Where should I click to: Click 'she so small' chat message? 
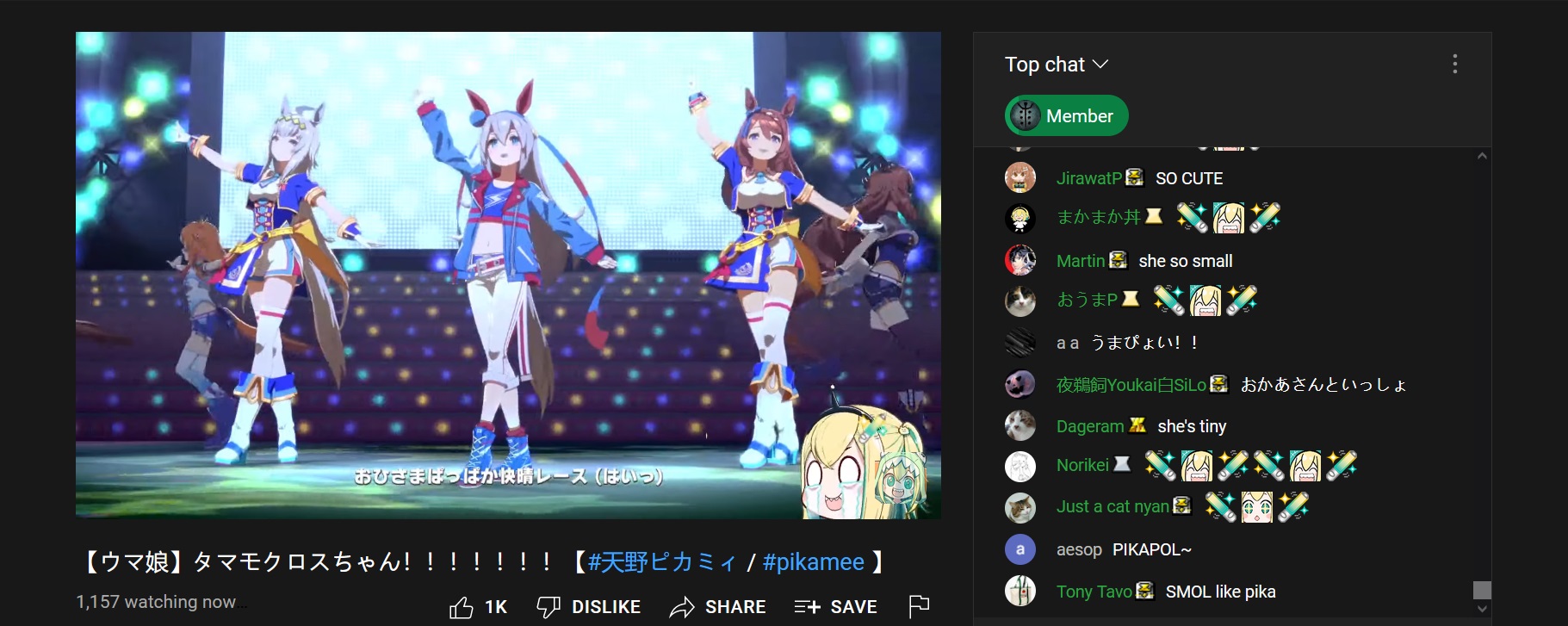(1186, 261)
